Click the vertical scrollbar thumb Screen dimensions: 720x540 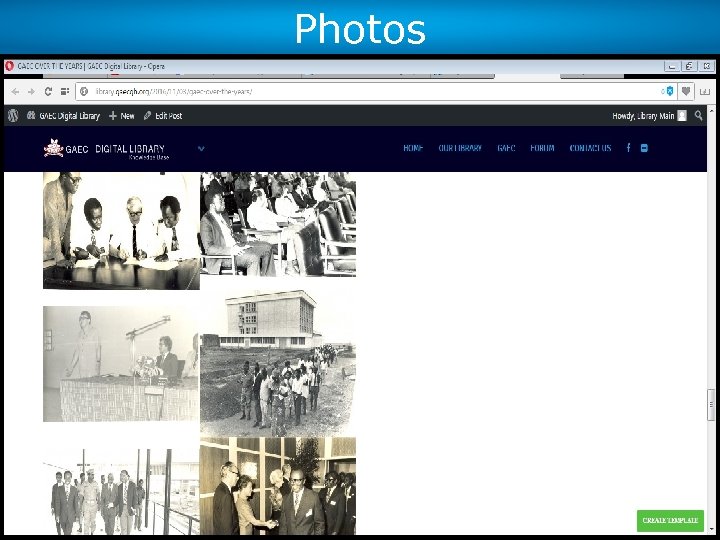point(711,404)
